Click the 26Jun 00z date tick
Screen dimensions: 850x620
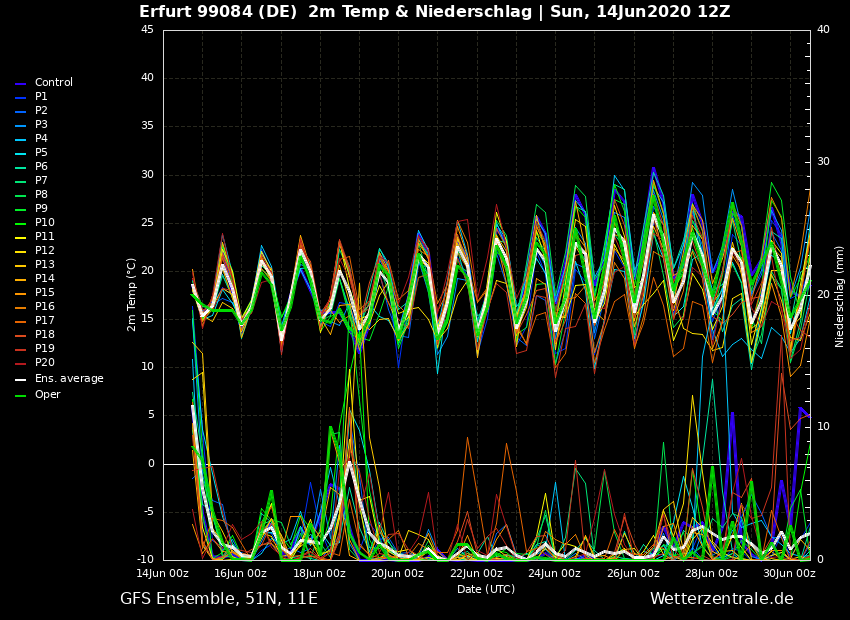pos(633,573)
